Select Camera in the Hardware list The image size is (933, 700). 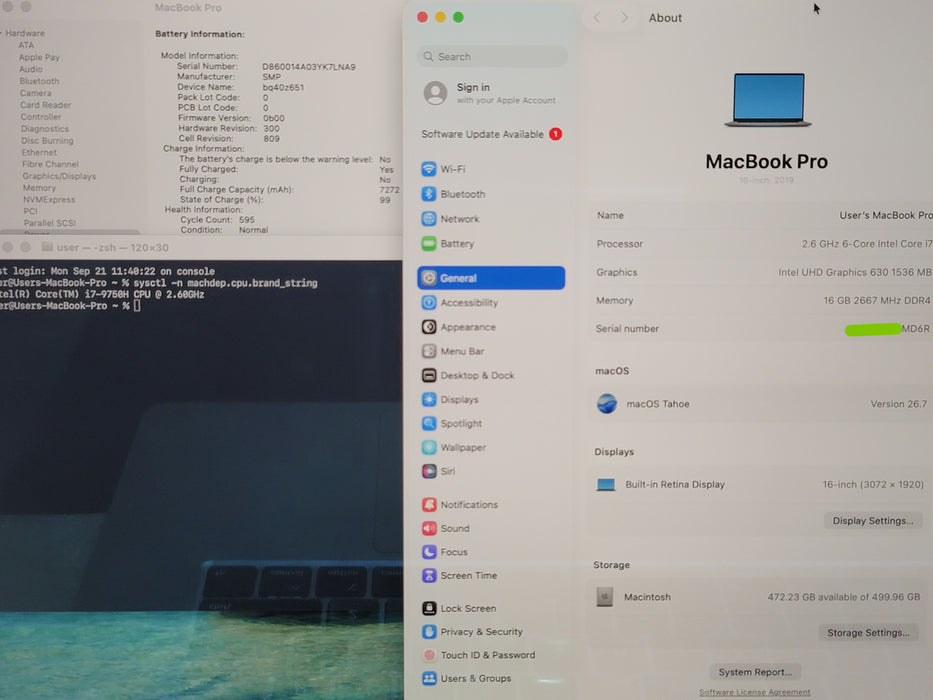36,93
